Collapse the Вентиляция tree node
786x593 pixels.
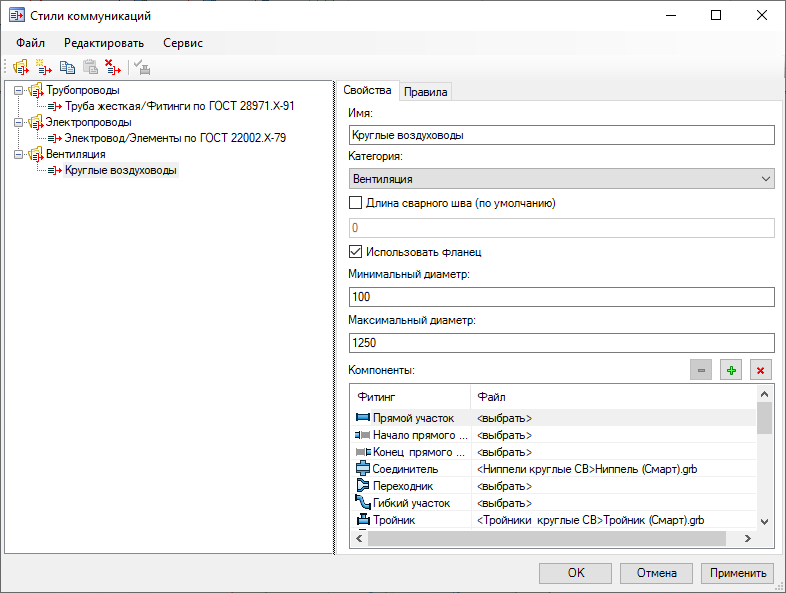click(x=19, y=155)
